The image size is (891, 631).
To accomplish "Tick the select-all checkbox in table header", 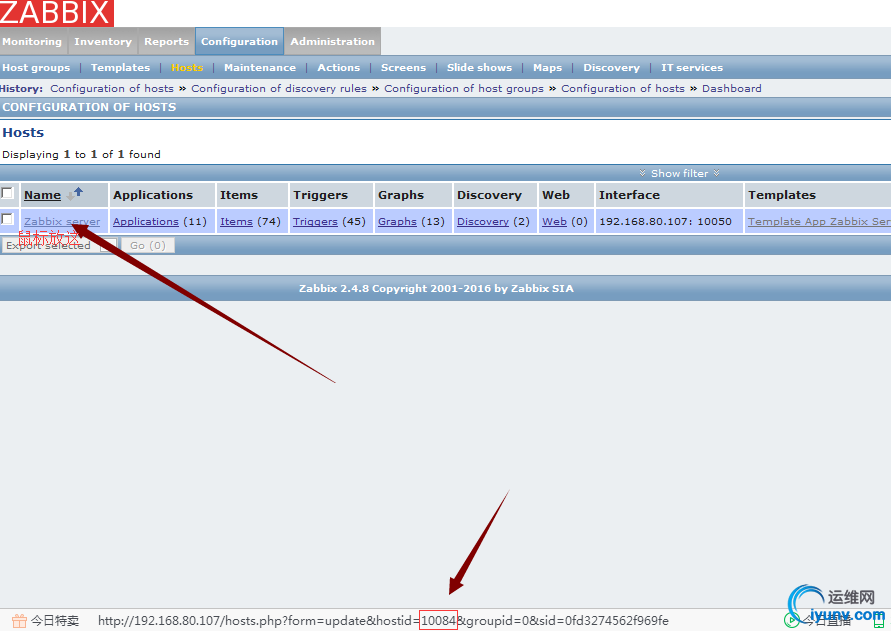I will [x=7, y=193].
